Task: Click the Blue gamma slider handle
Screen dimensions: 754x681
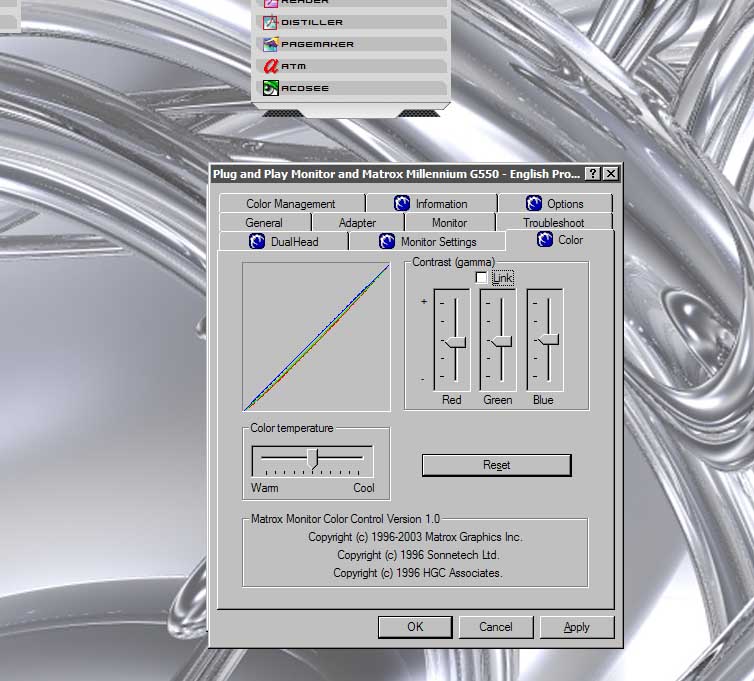Action: click(x=548, y=340)
